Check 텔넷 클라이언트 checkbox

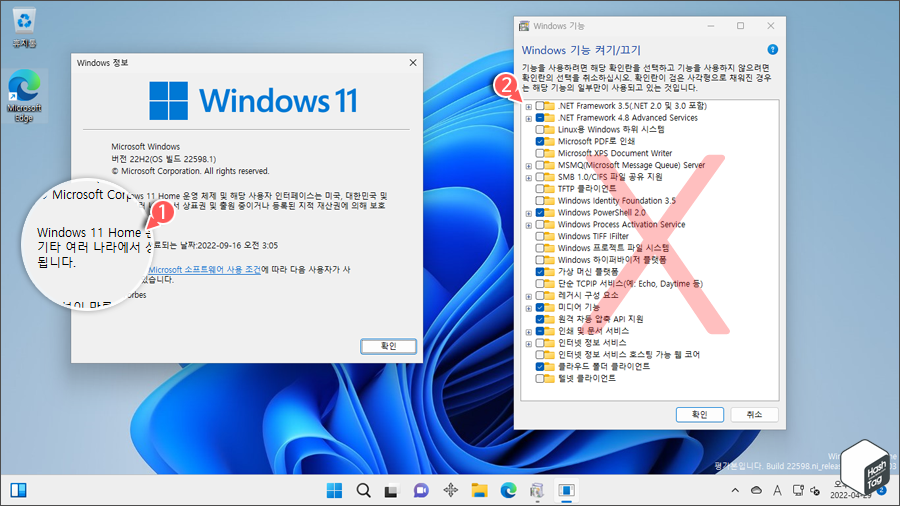(540, 378)
